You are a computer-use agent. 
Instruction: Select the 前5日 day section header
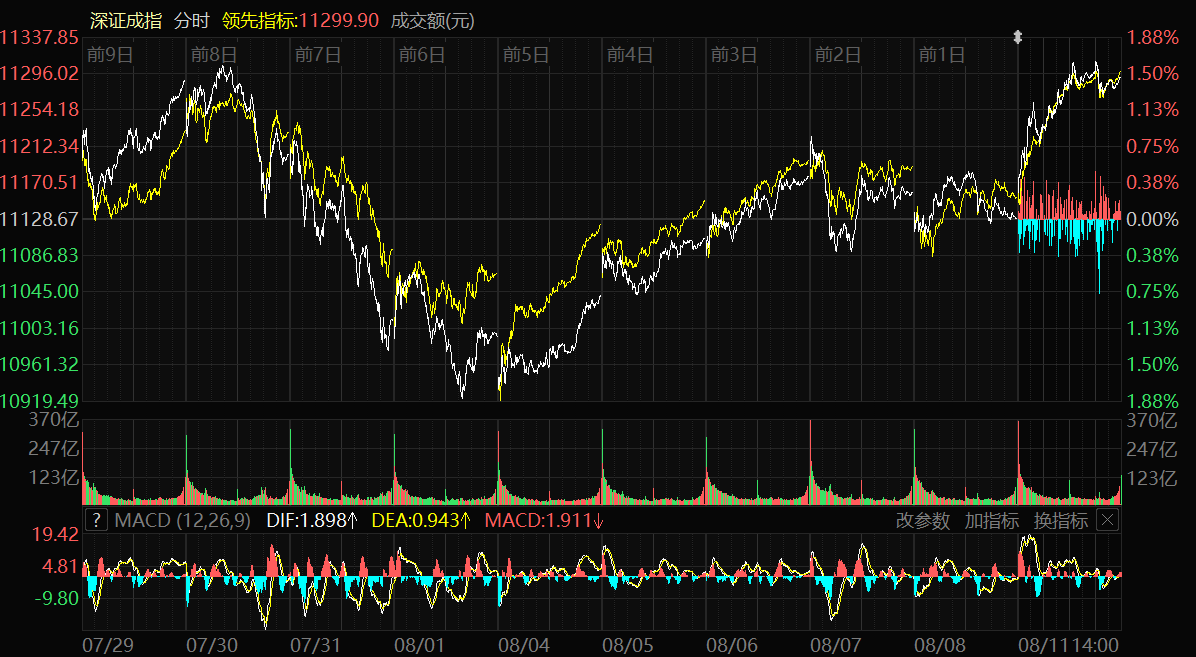pyautogui.click(x=526, y=55)
